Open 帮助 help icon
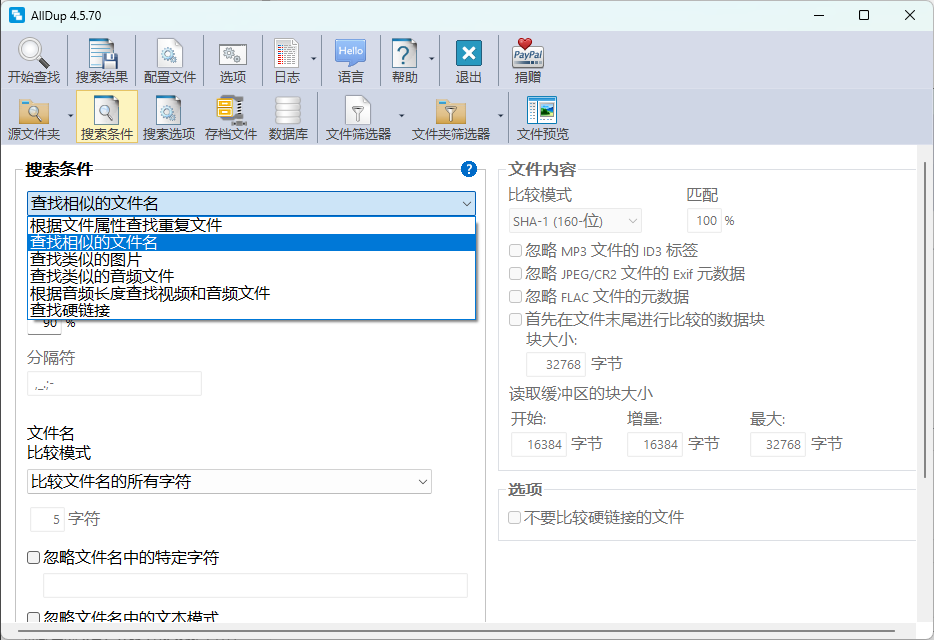 pos(404,61)
